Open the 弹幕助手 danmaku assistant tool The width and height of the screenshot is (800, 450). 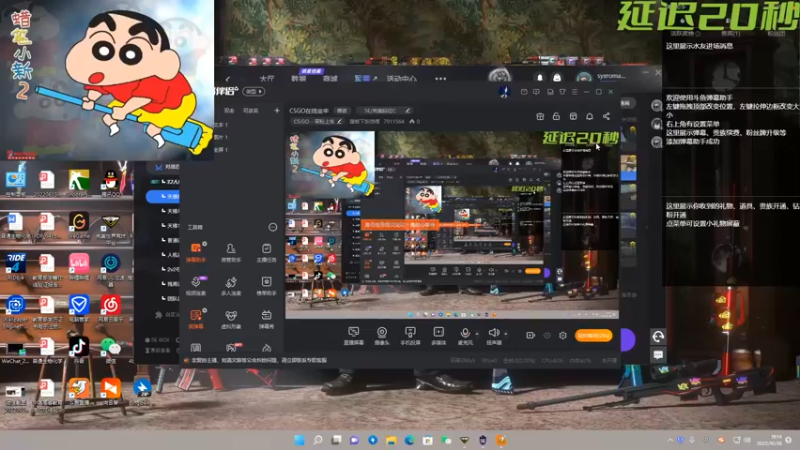coord(196,252)
